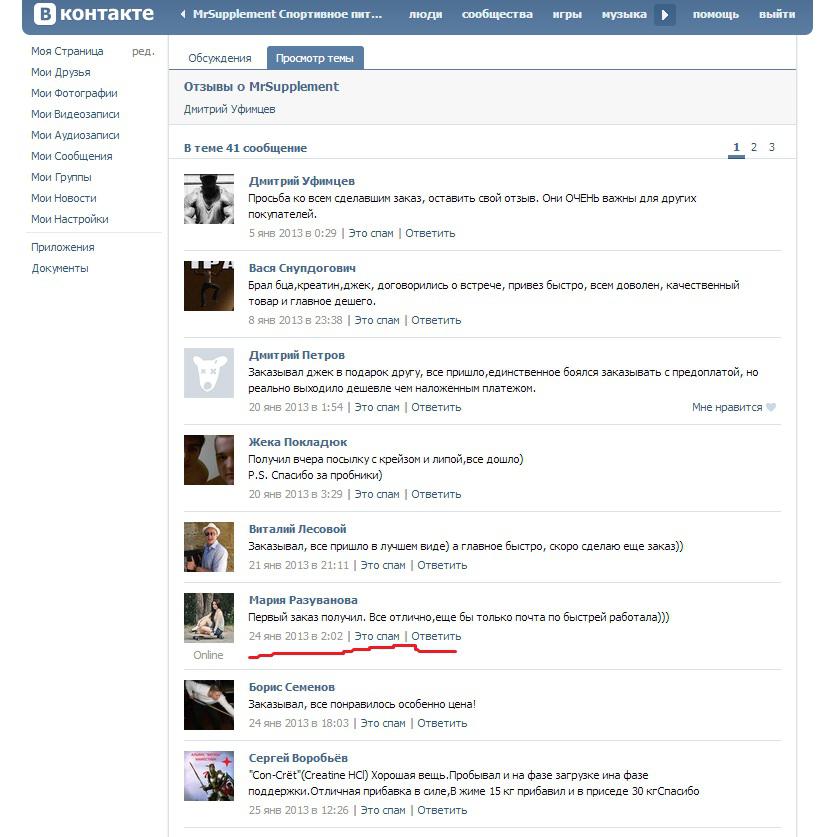The image size is (835, 837).
Task: Mark Жека Покладюк's post as spam
Action: (377, 494)
